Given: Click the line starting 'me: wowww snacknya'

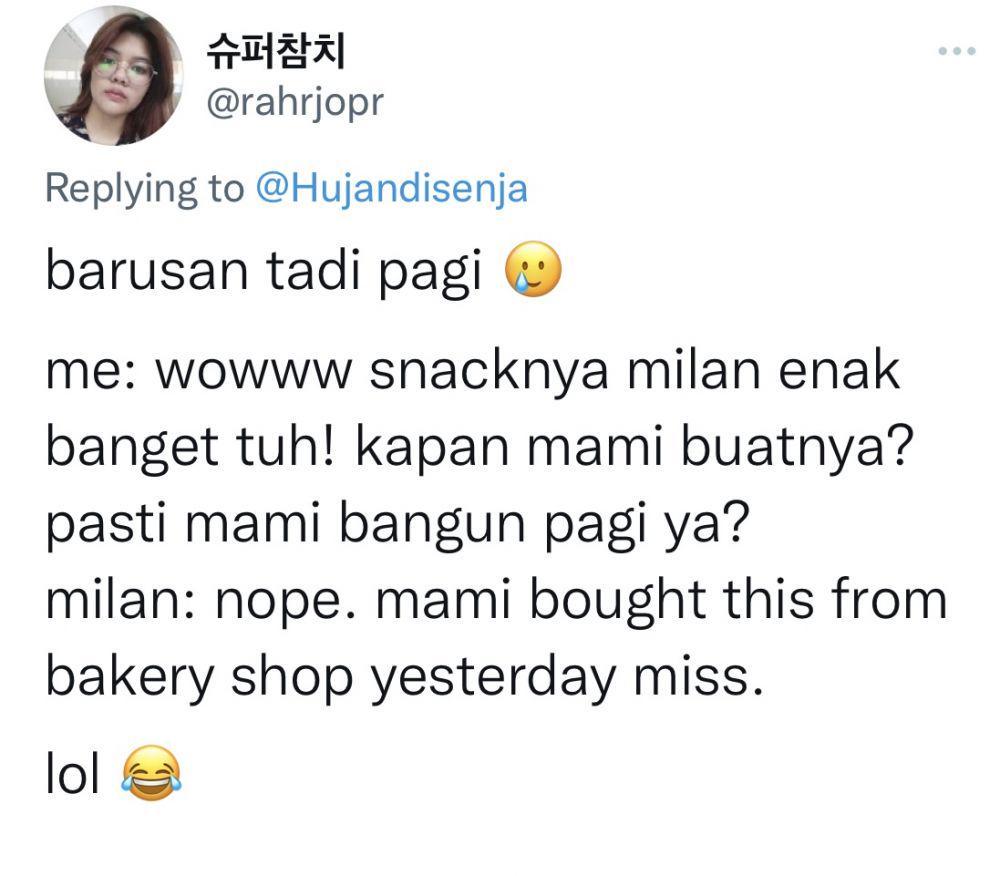Looking at the screenshot, I should coord(473,370).
